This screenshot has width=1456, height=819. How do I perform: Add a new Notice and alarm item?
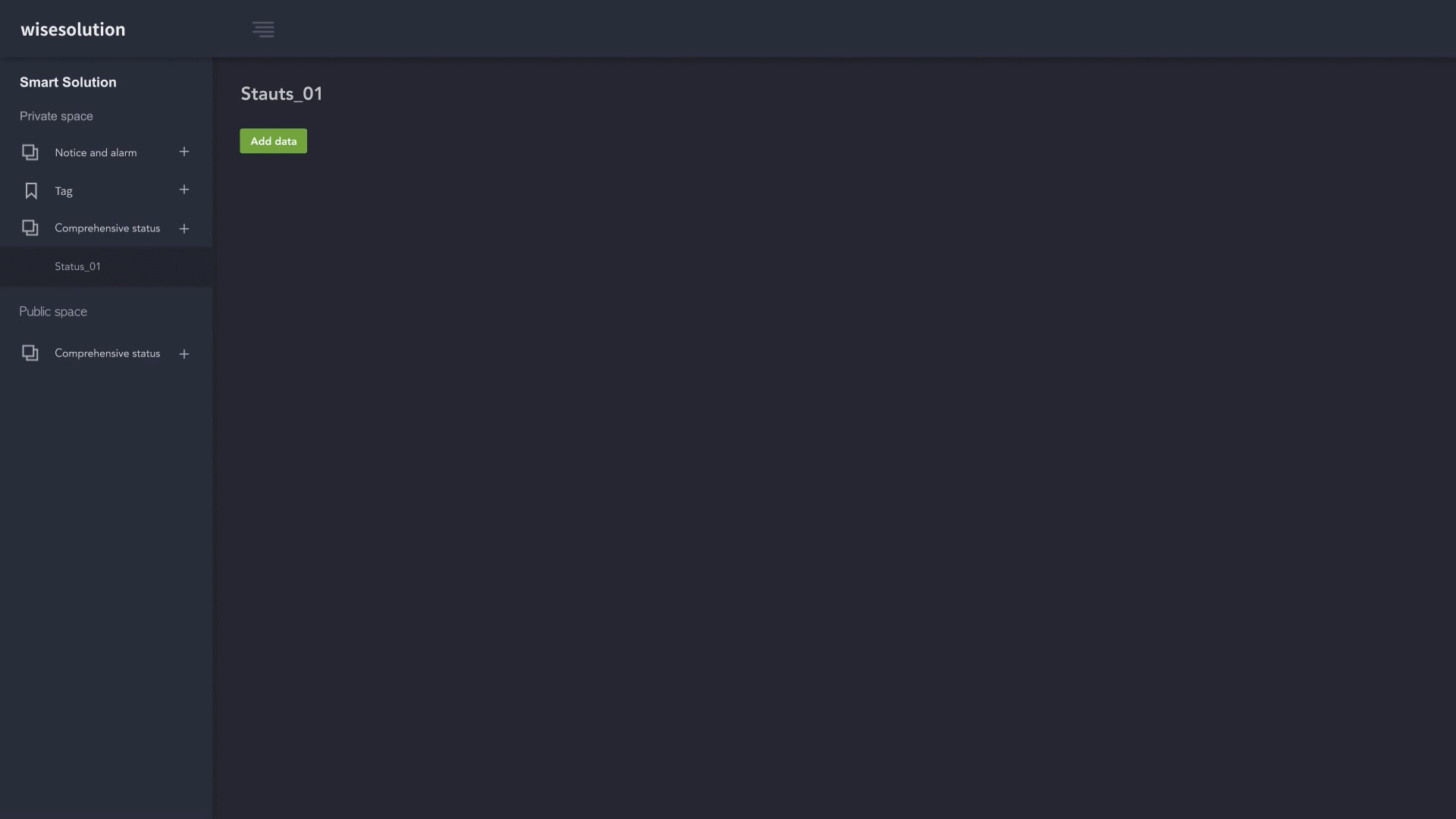tap(184, 152)
